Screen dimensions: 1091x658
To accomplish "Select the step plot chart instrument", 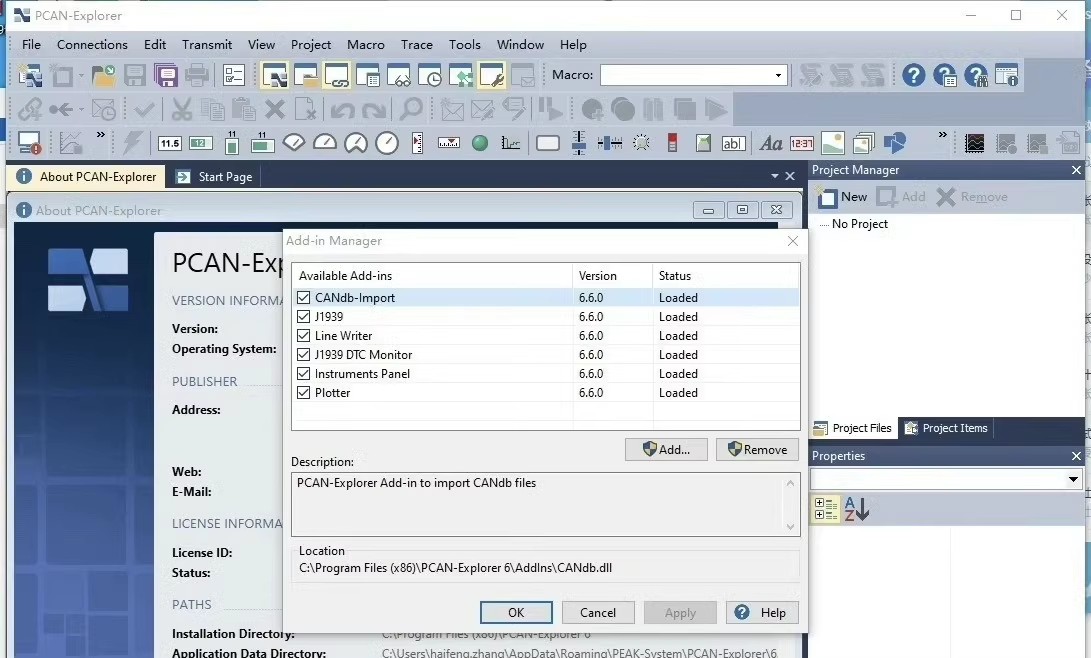I will click(511, 143).
